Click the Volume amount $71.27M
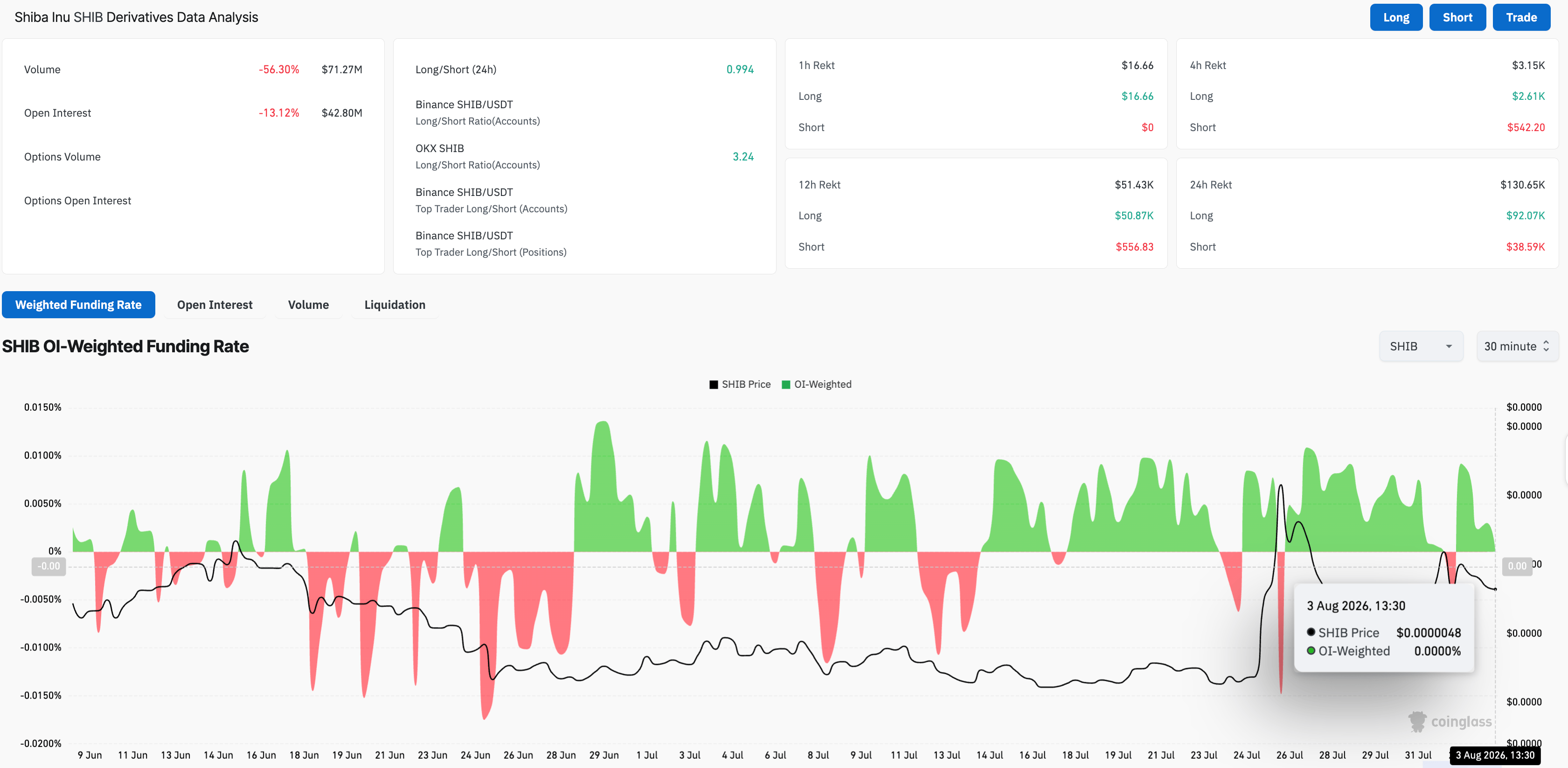1568x768 pixels. 342,70
